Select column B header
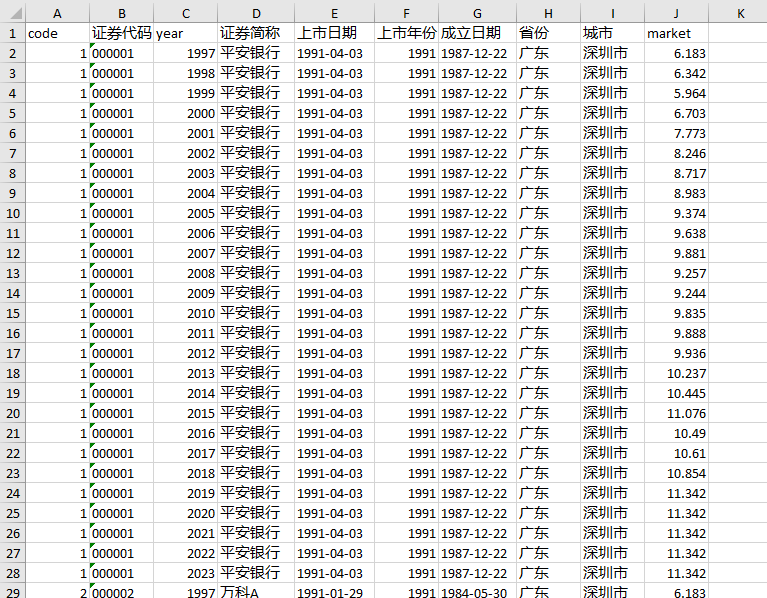The width and height of the screenshot is (767, 598). pyautogui.click(x=121, y=13)
